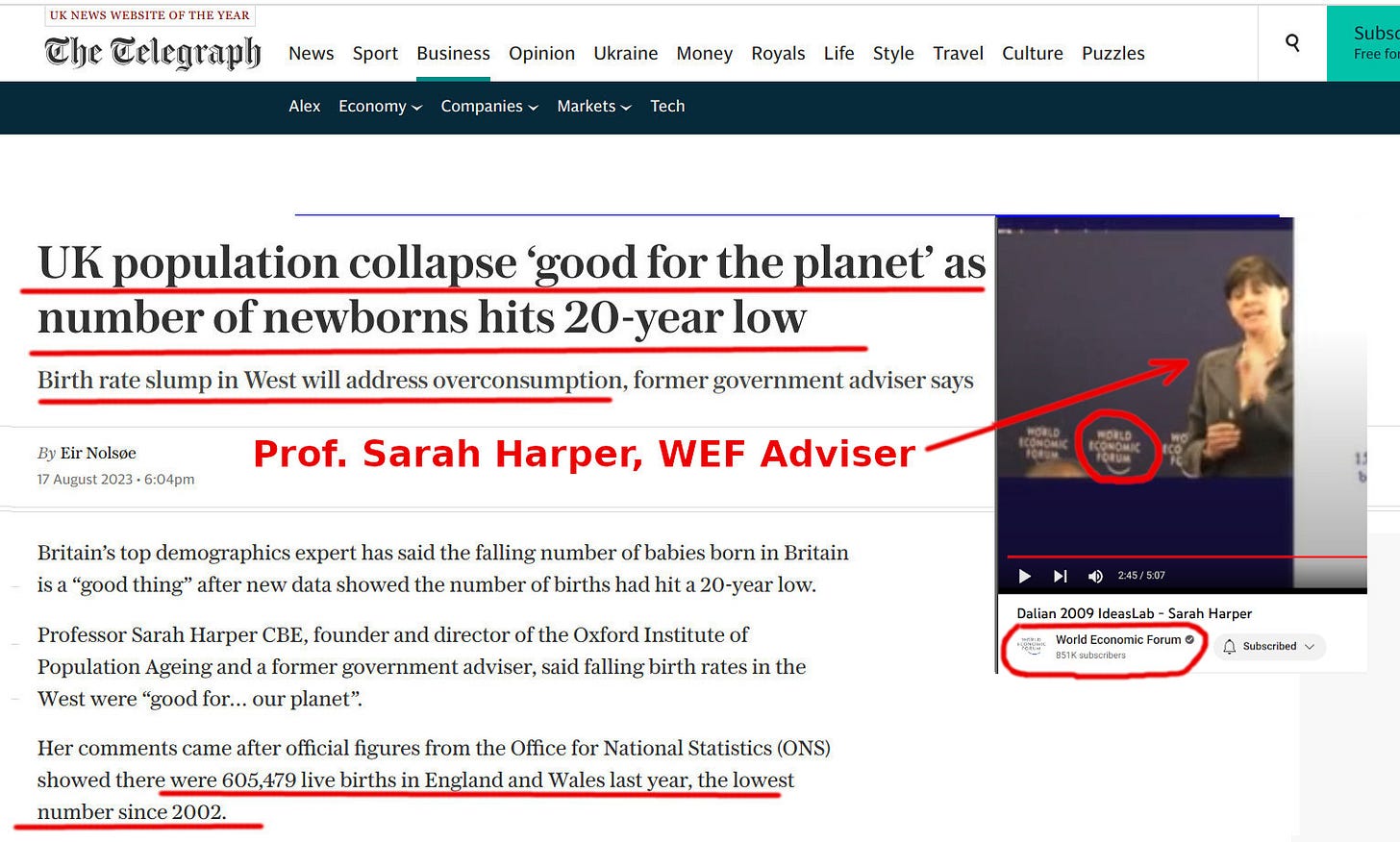Viewport: 1400px width, 842px height.
Task: Open the Culture section
Action: [x=1033, y=54]
